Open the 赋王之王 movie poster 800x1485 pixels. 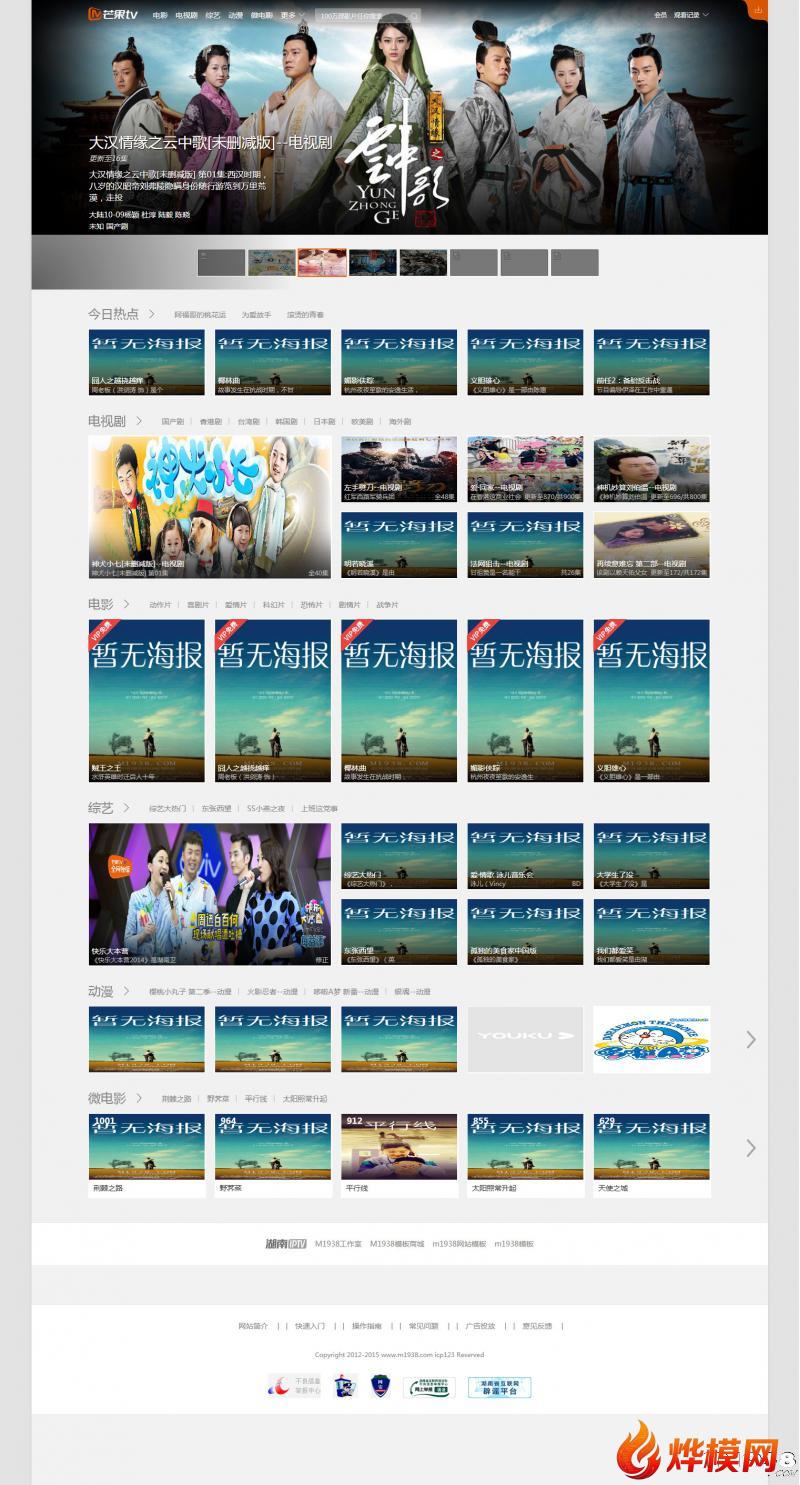coord(146,701)
